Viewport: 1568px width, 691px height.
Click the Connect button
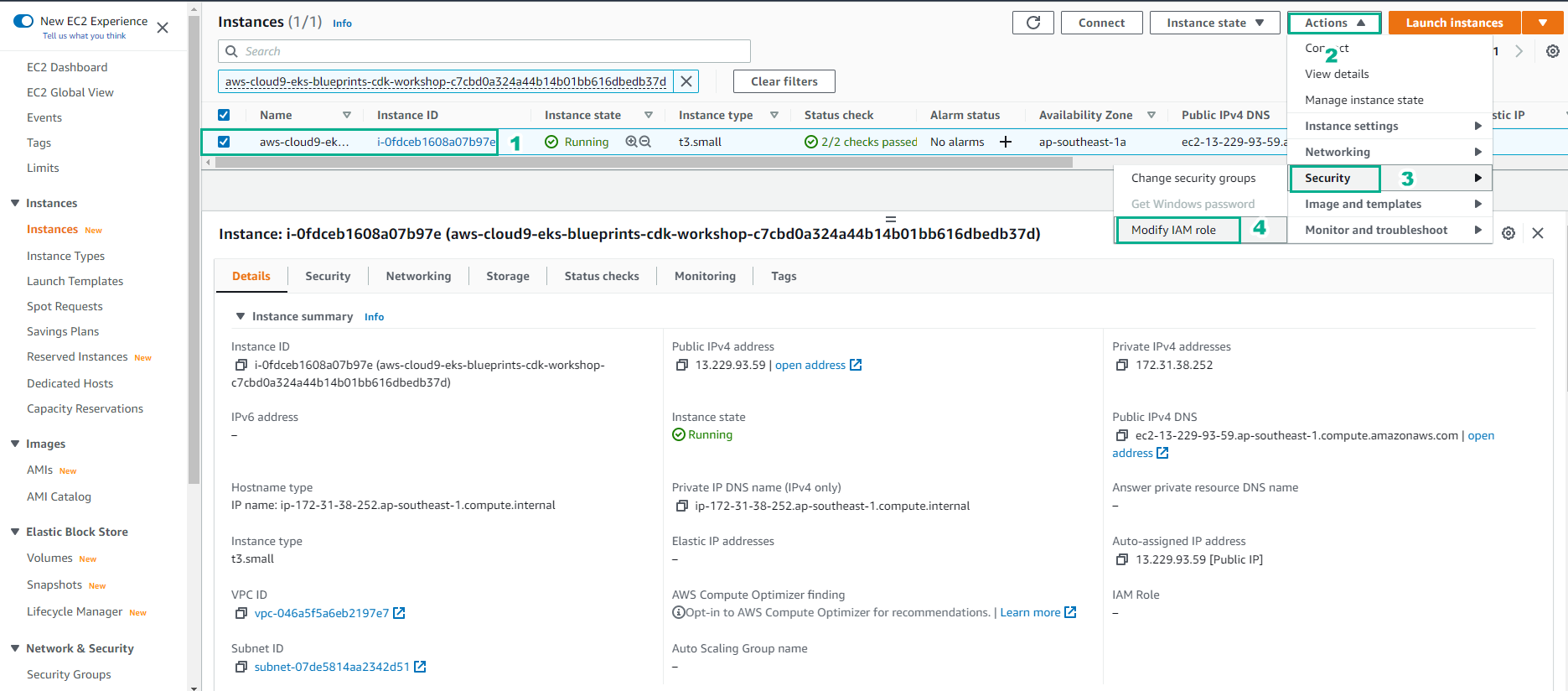[x=1101, y=23]
